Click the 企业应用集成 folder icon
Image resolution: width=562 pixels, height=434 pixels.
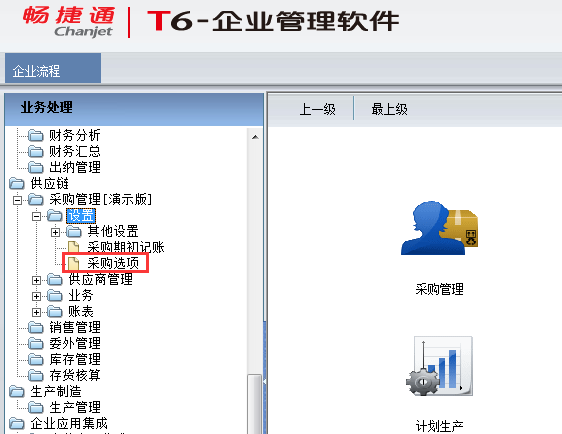[16, 423]
